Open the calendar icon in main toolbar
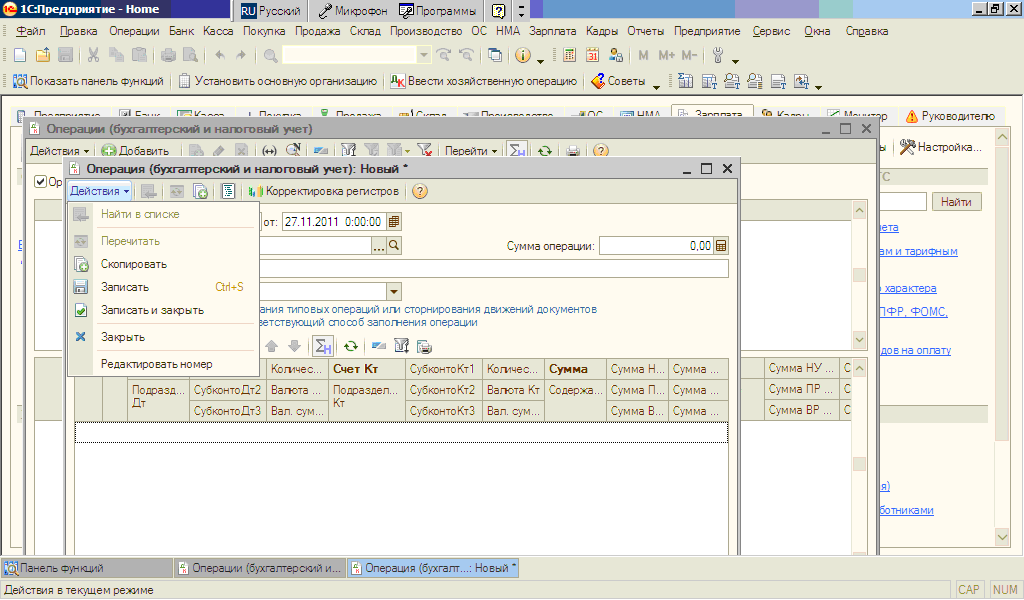1024x600 pixels. (x=592, y=55)
